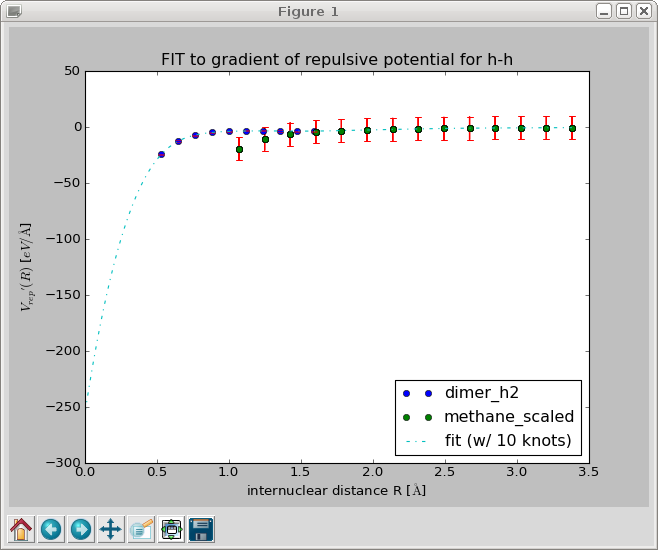Click the x-axis label internuclear distance R
Image resolution: width=658 pixels, height=550 pixels.
coord(336,491)
